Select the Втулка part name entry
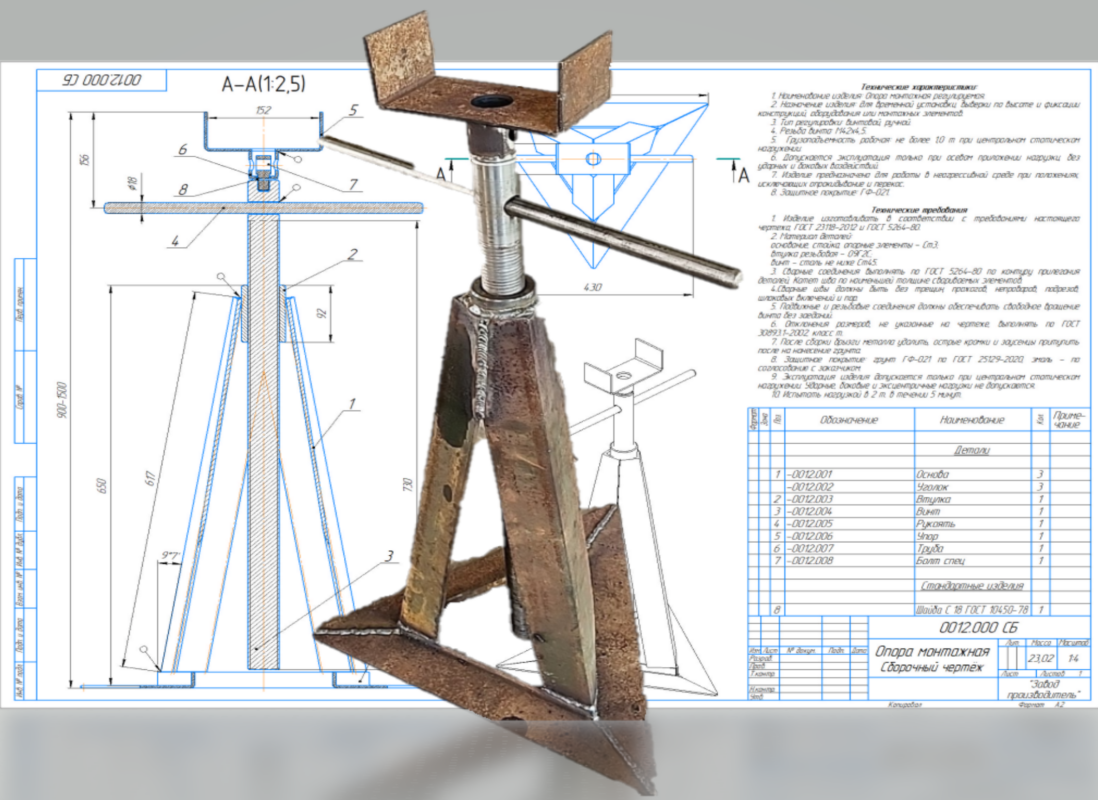Viewport: 1098px width, 800px height. click(932, 498)
